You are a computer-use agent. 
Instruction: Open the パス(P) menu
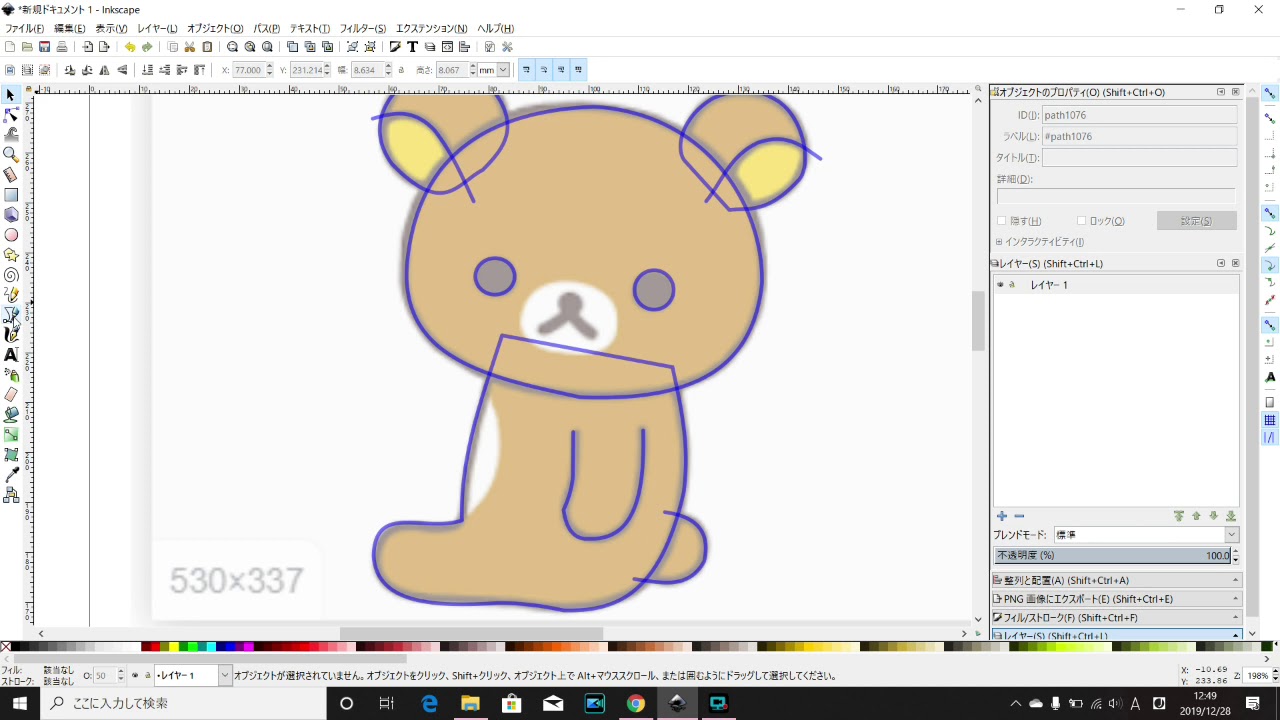coord(267,29)
